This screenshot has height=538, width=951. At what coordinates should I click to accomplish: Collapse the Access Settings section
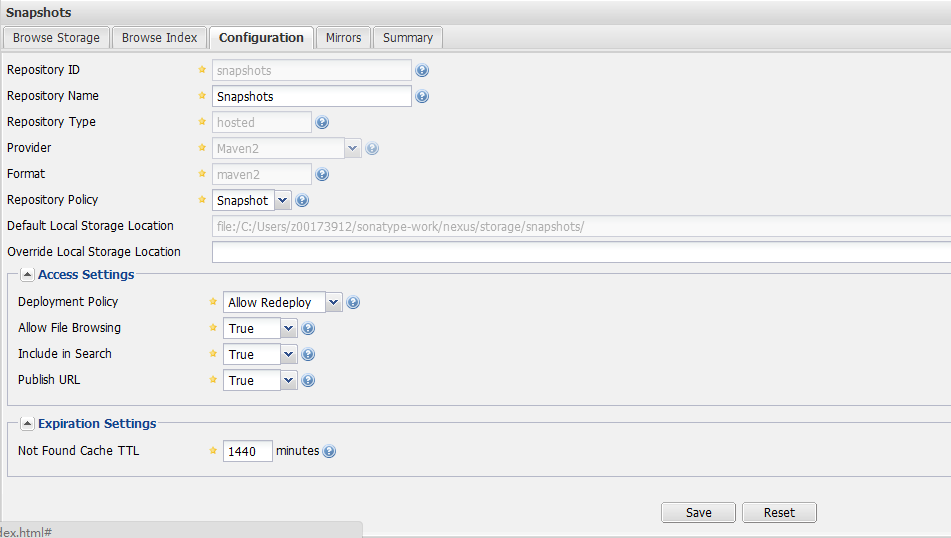pos(27,275)
